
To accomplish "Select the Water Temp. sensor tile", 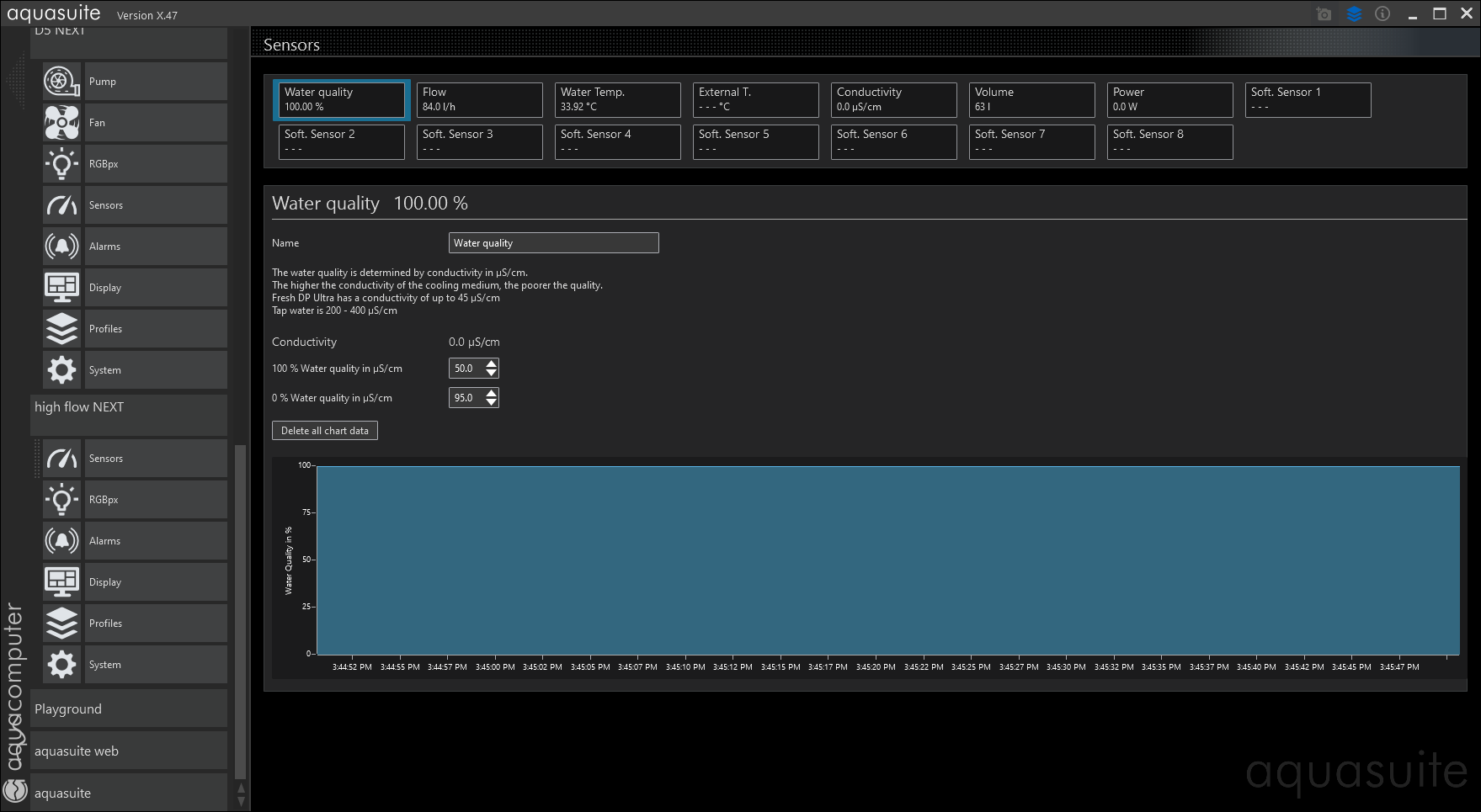I will (x=617, y=99).
